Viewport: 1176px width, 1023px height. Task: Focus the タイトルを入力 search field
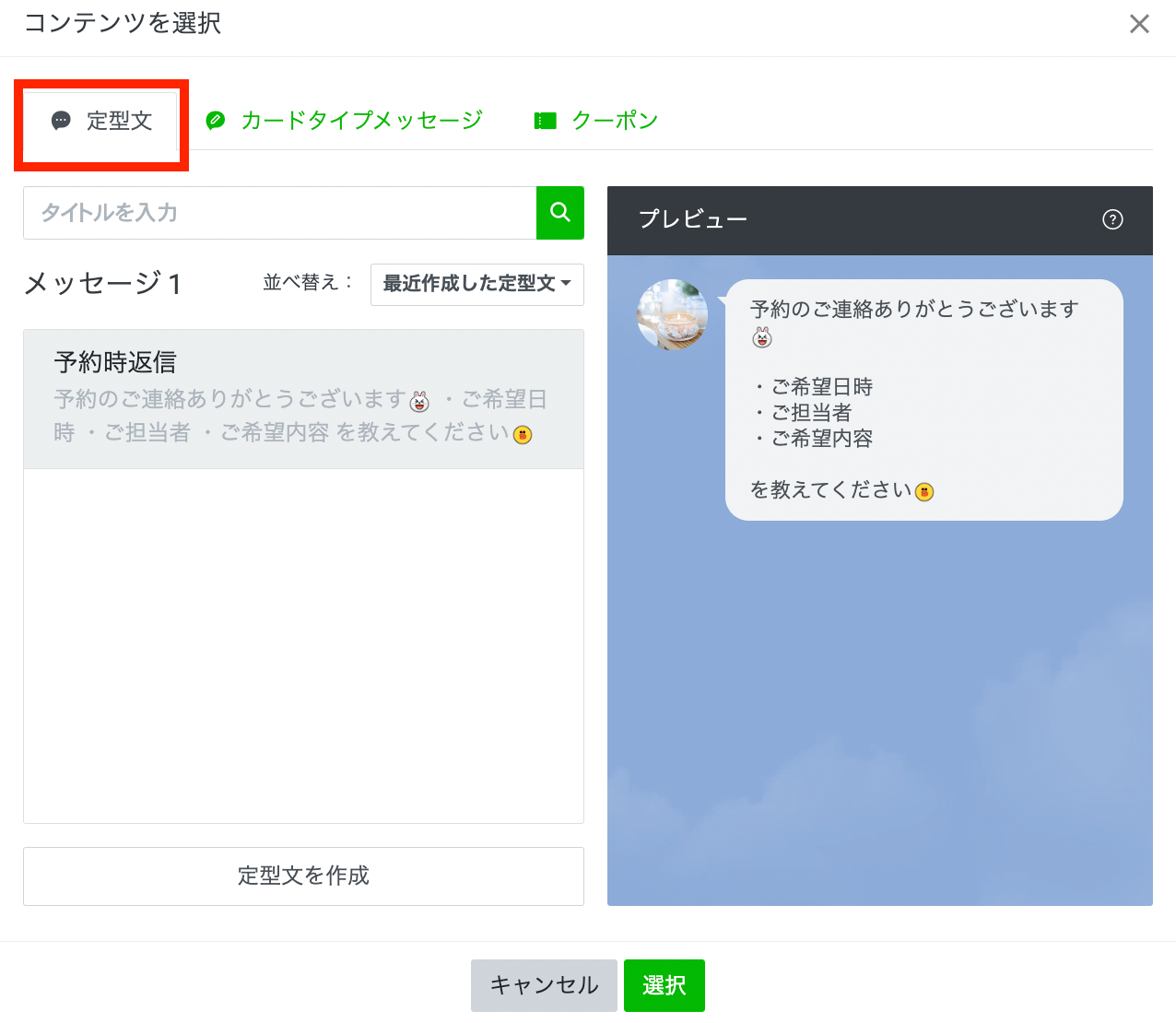[279, 213]
